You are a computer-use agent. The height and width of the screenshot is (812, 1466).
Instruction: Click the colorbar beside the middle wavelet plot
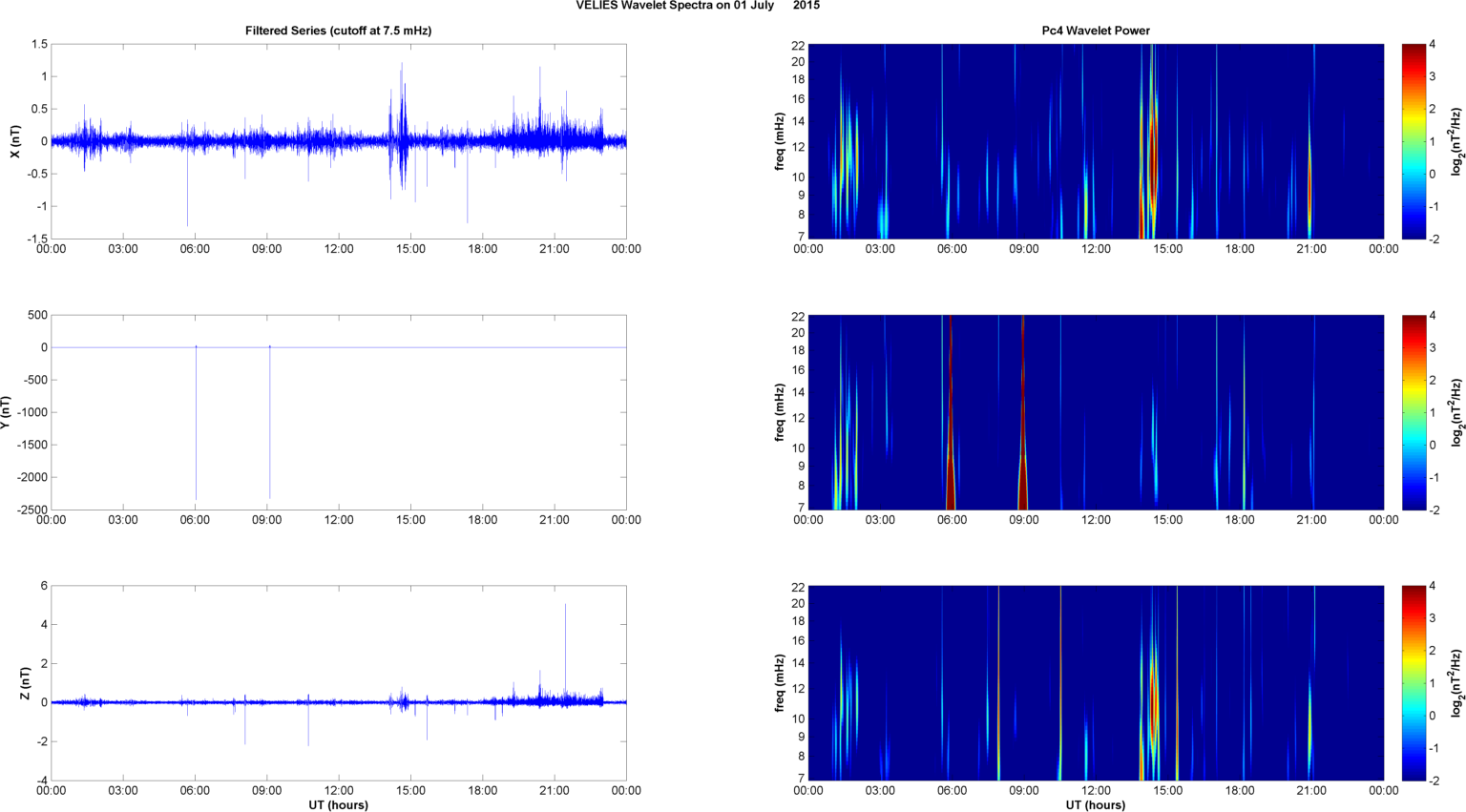pos(1414,412)
